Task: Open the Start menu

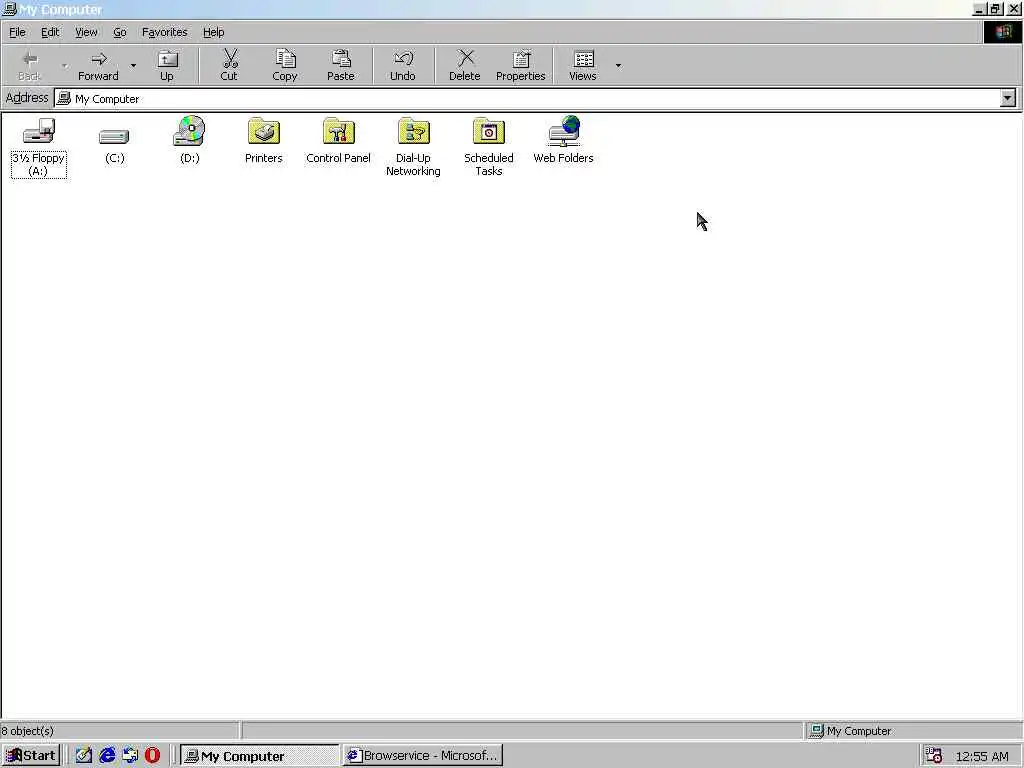Action: 31,756
